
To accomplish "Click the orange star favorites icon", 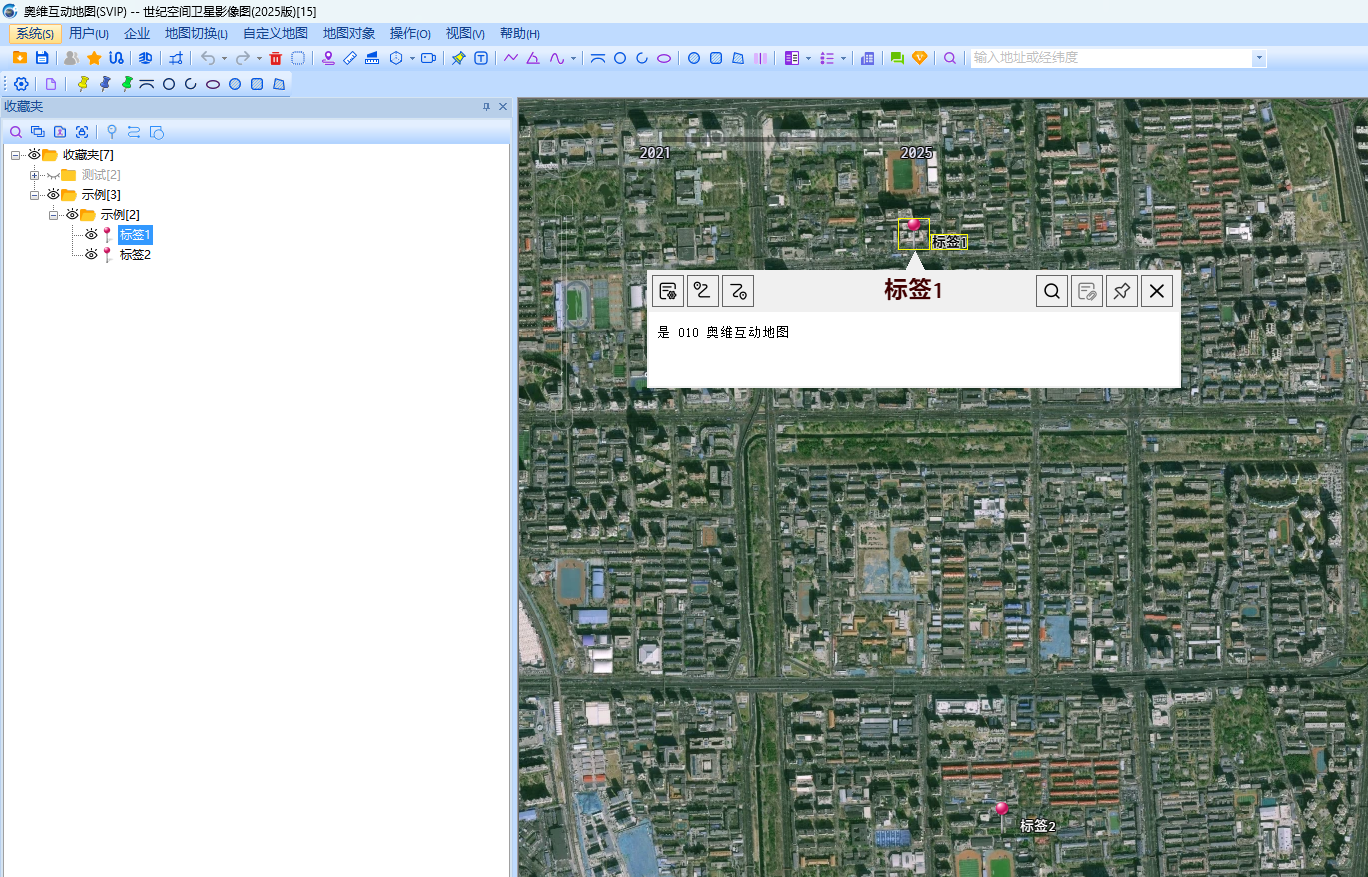I will coord(94,58).
